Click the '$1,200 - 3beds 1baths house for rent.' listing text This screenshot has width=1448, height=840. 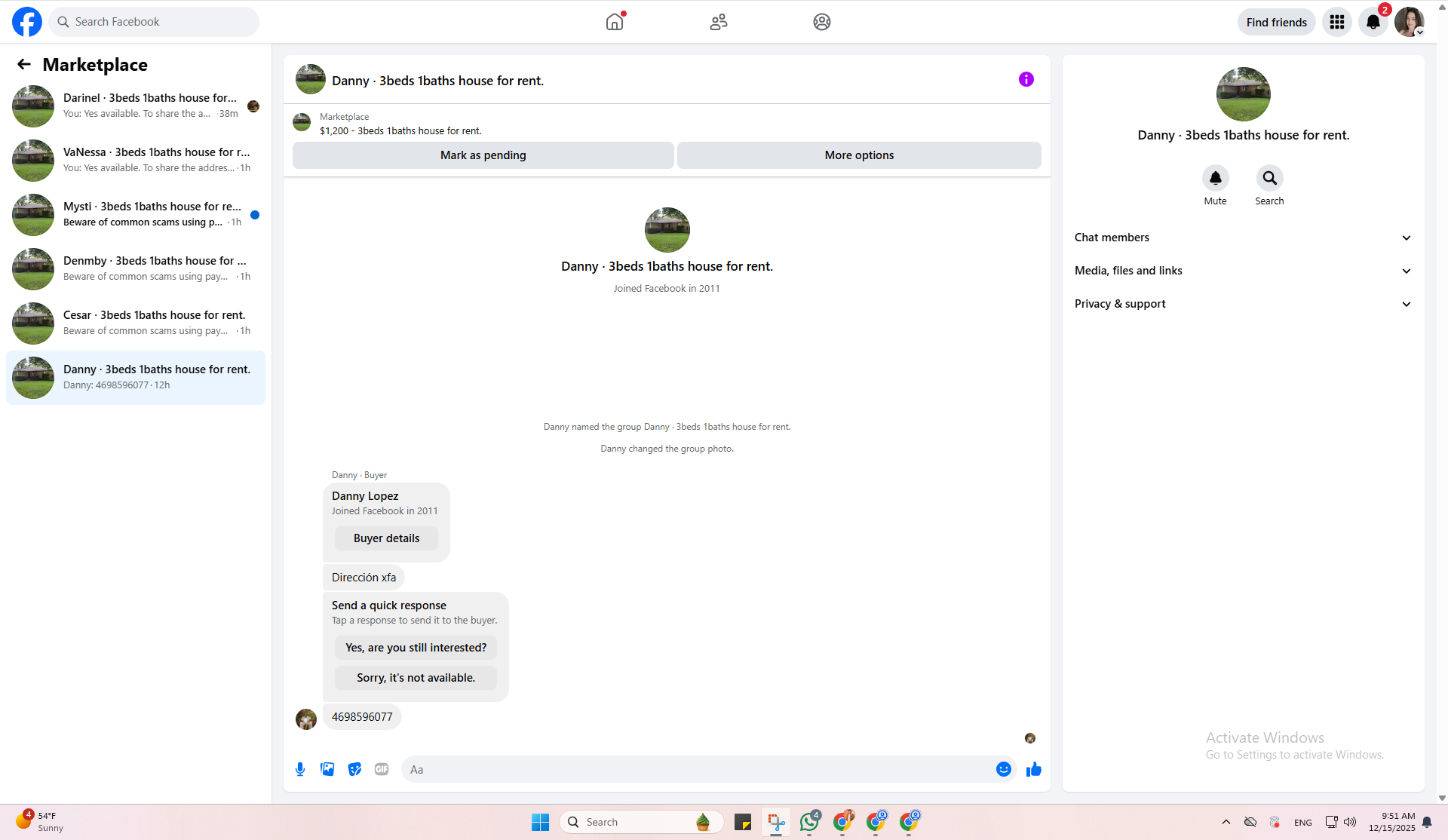[x=400, y=131]
